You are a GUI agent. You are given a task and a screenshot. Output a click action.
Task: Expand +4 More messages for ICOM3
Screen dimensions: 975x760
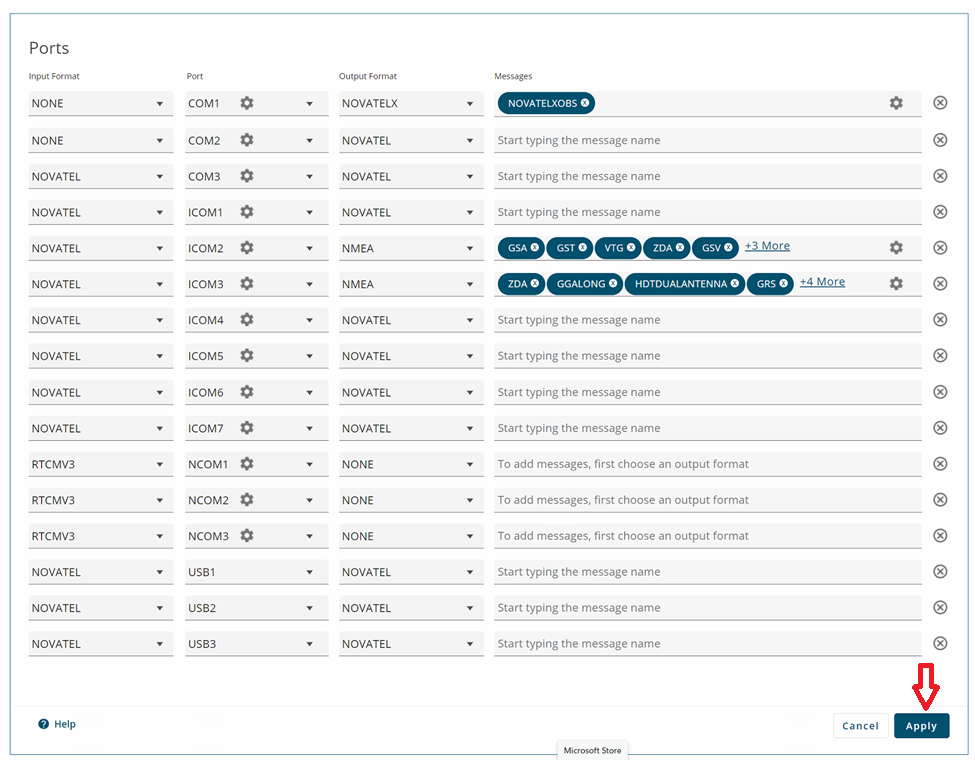click(822, 282)
